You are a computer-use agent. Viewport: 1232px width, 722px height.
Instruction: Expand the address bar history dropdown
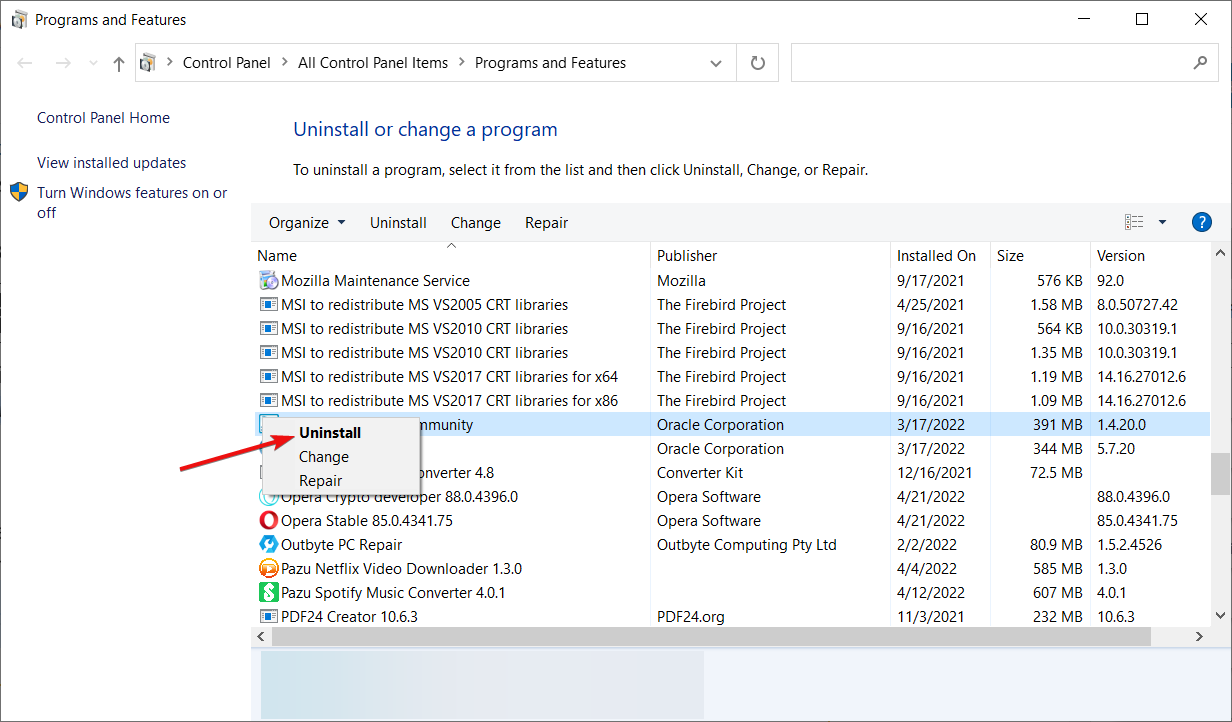716,63
